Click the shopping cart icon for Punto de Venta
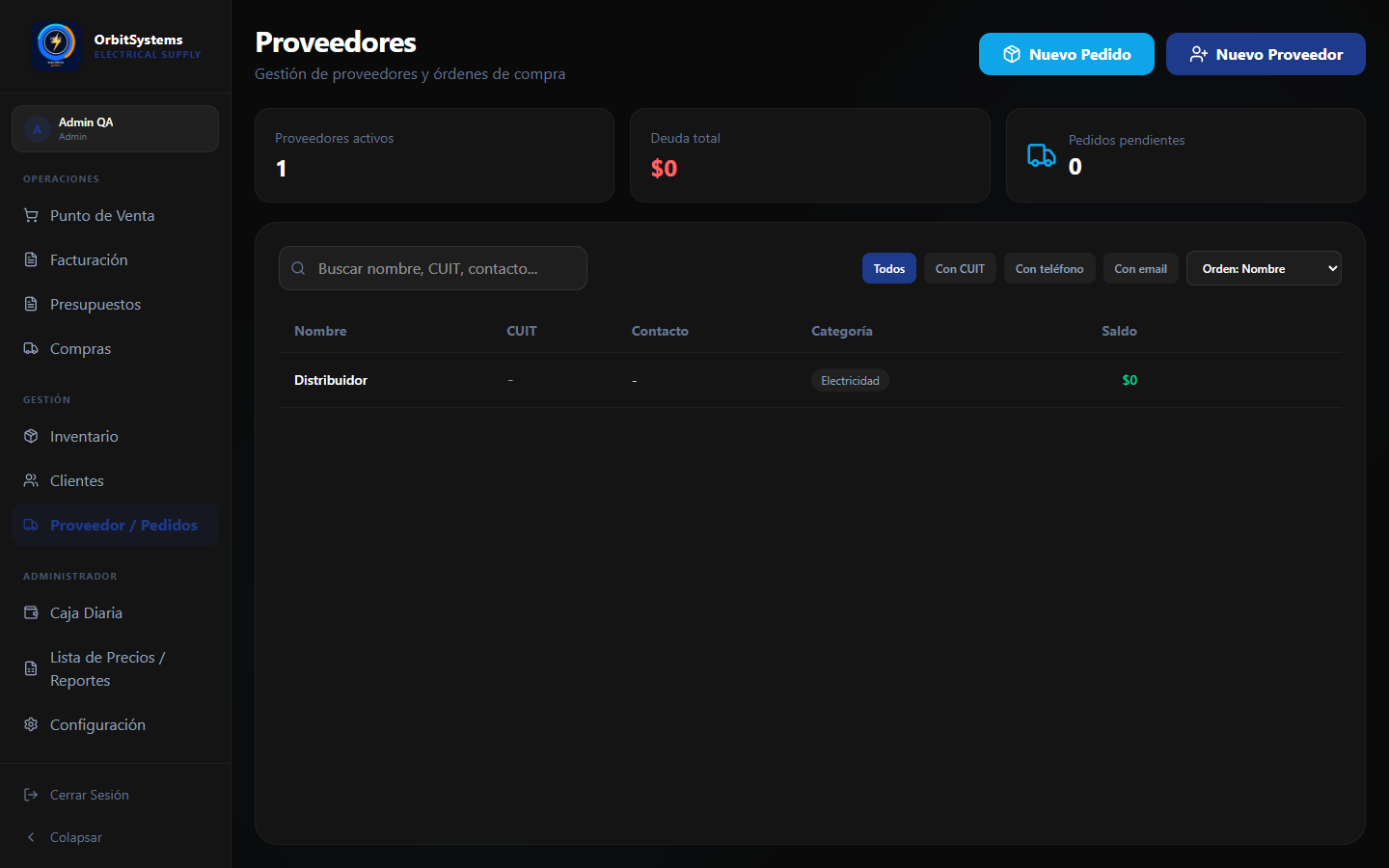This screenshot has width=1389, height=868. (x=31, y=215)
